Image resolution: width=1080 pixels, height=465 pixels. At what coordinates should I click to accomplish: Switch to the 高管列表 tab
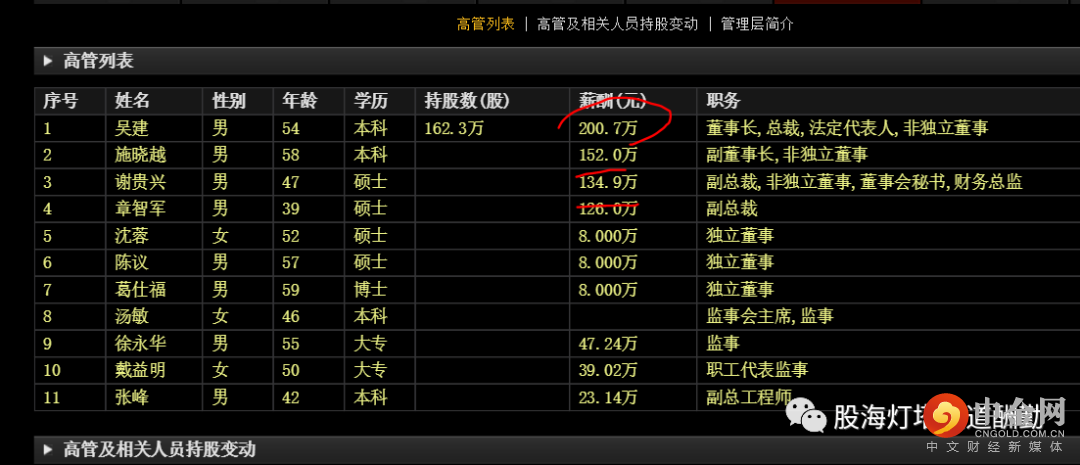pyautogui.click(x=486, y=24)
